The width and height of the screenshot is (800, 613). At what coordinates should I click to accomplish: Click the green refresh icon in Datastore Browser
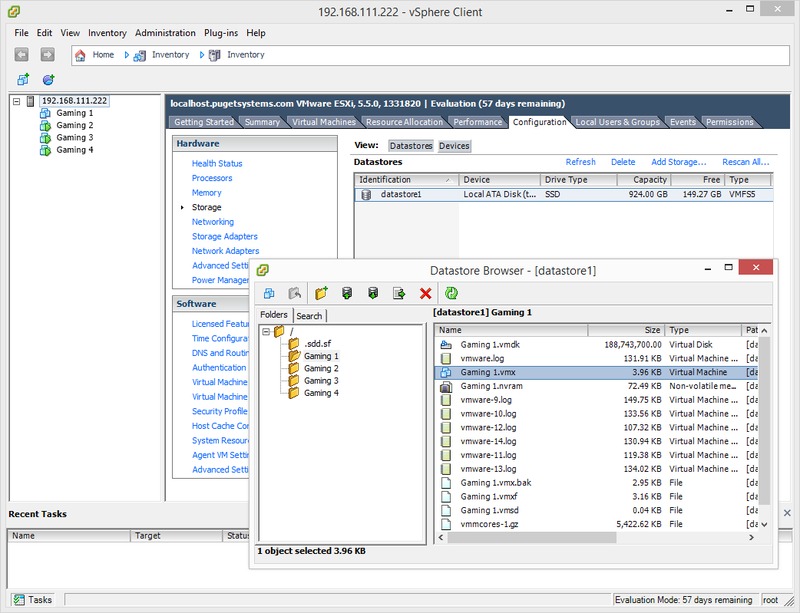click(x=451, y=293)
